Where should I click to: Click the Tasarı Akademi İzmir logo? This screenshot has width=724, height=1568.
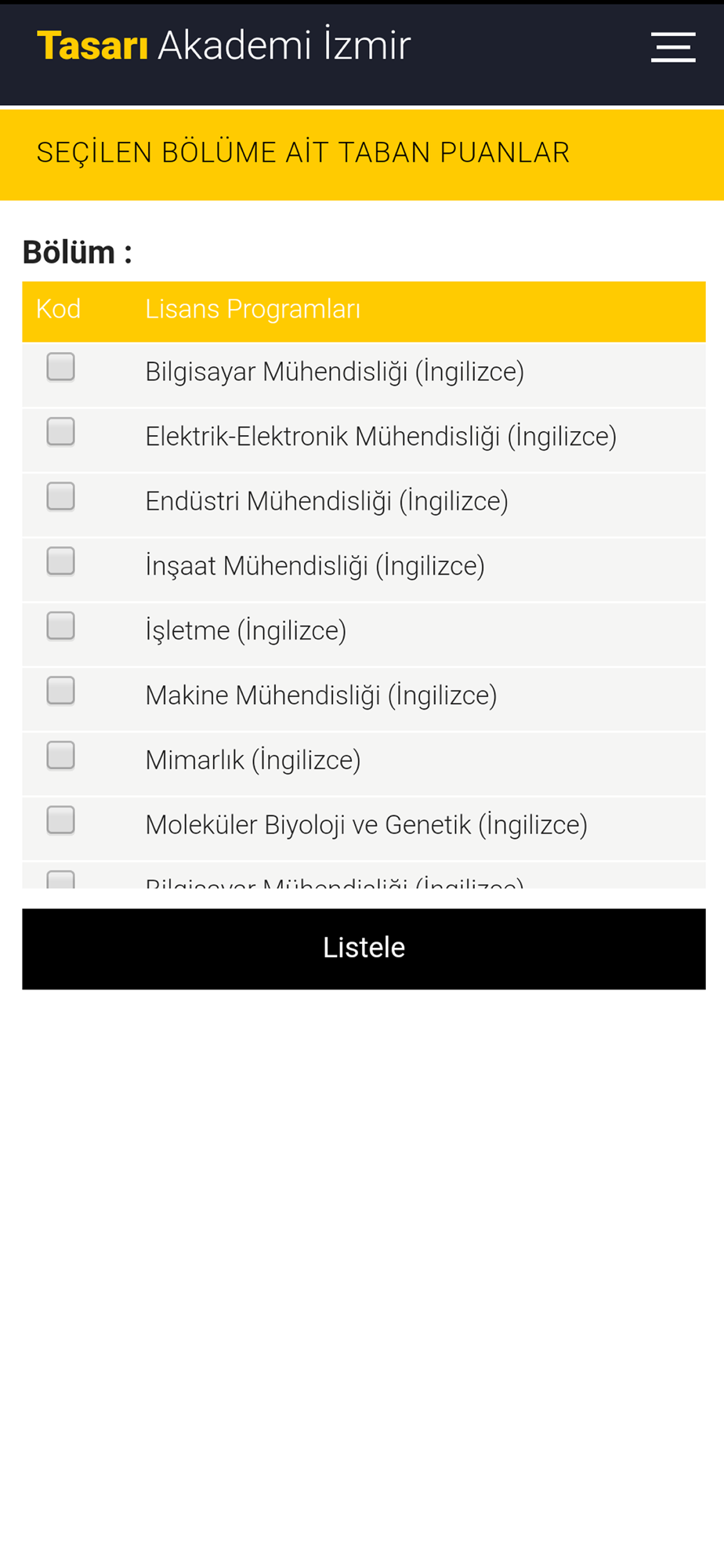[x=223, y=45]
